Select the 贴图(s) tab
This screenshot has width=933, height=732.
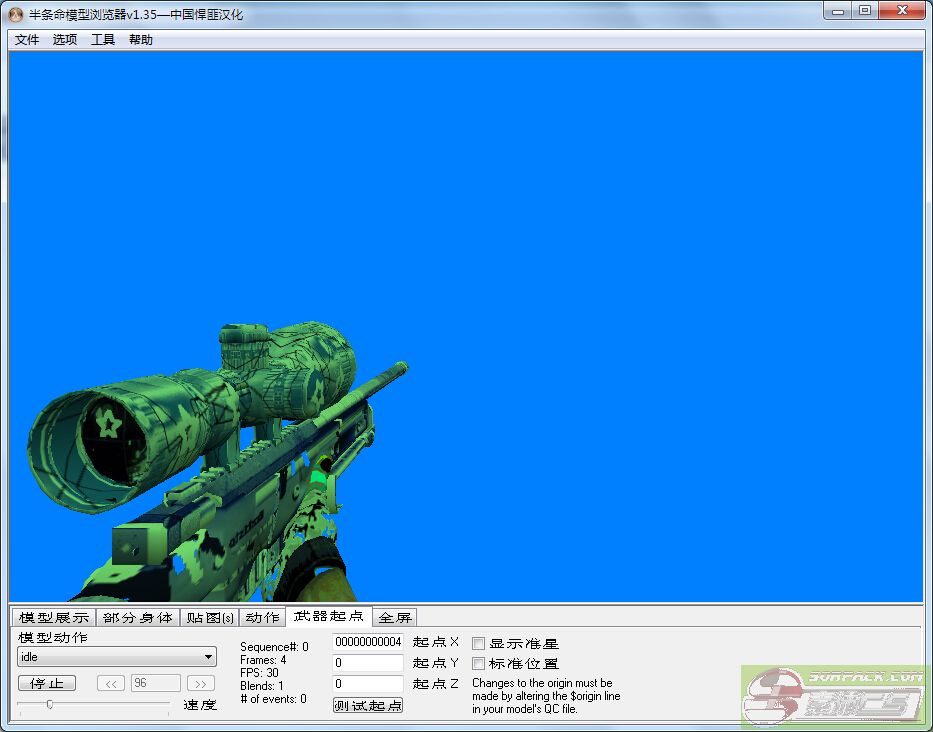tap(211, 617)
